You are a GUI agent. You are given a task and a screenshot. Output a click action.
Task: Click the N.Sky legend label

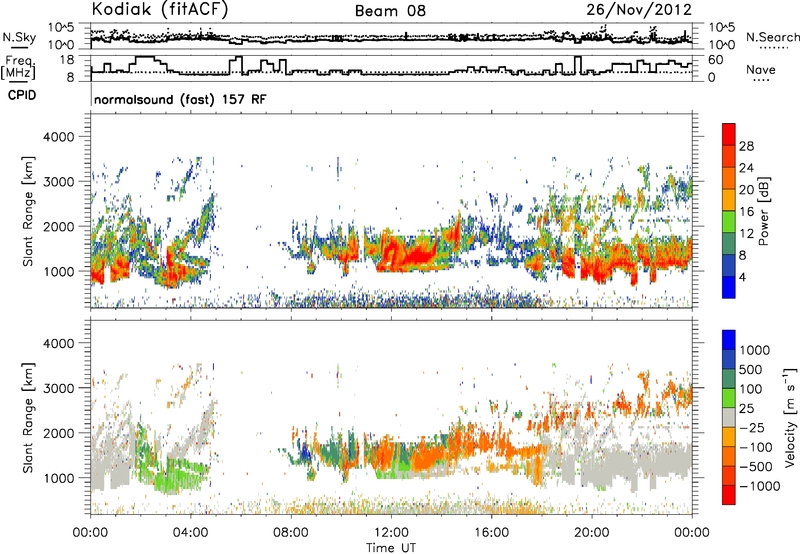click(19, 37)
